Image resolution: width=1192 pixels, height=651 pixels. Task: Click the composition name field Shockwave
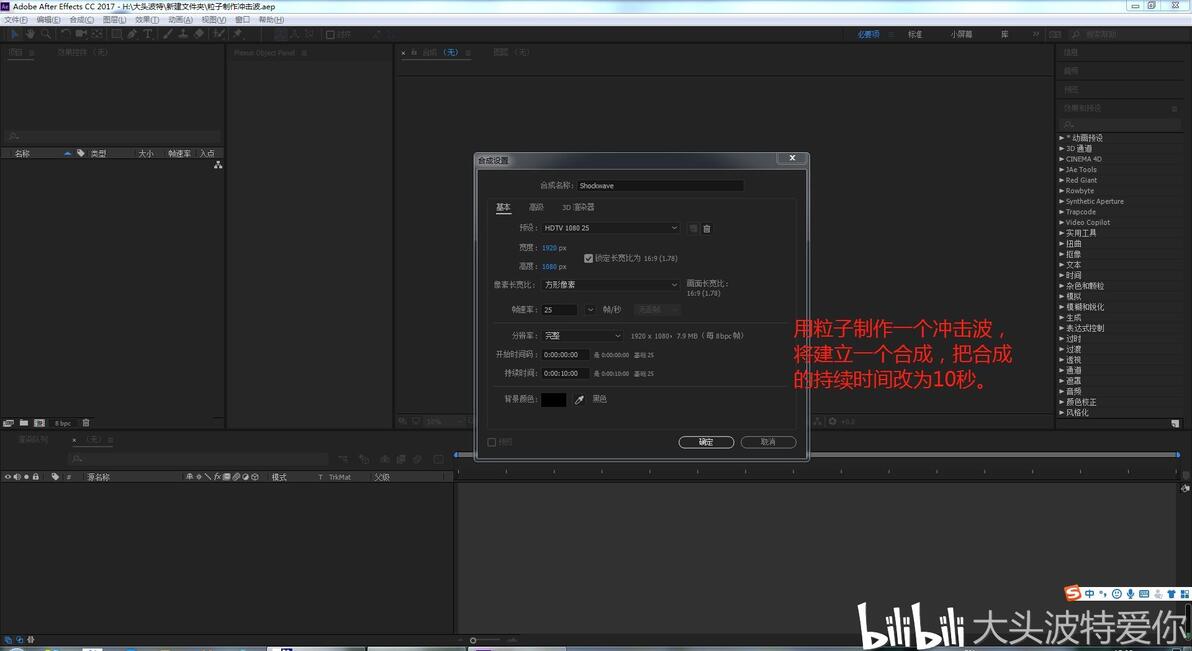660,186
